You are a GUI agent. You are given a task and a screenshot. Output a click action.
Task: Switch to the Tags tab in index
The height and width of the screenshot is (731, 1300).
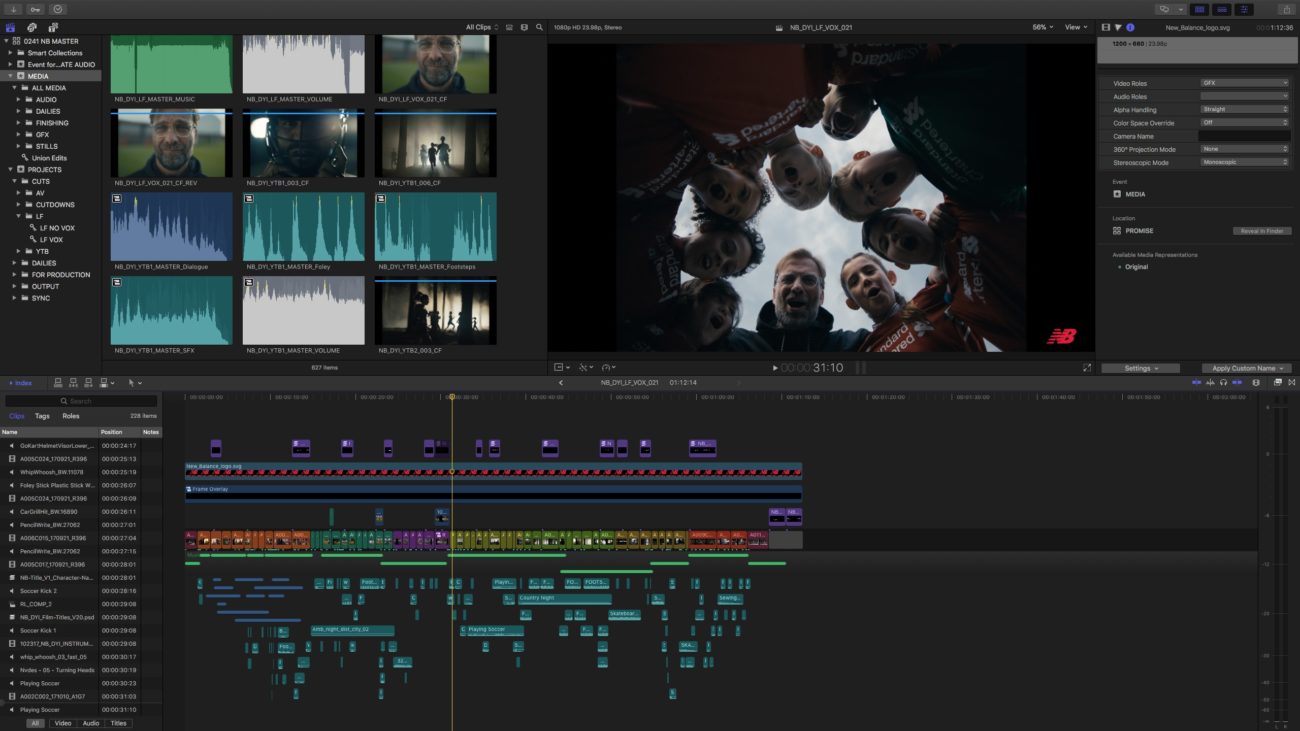[42, 416]
